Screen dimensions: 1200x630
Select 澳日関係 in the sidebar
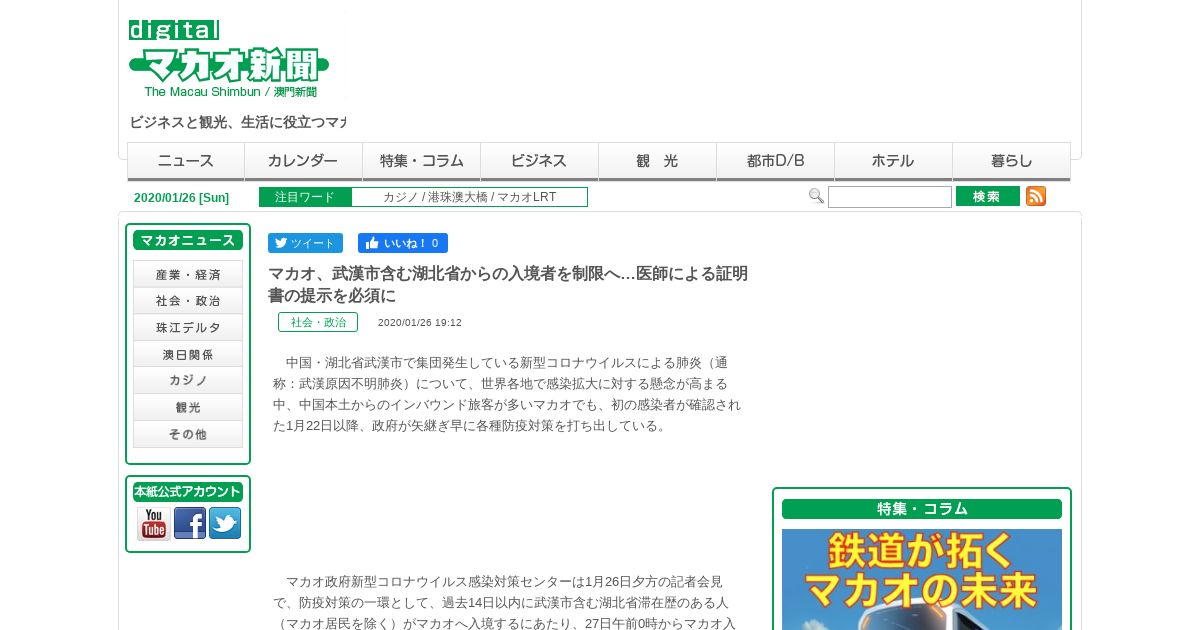(188, 354)
